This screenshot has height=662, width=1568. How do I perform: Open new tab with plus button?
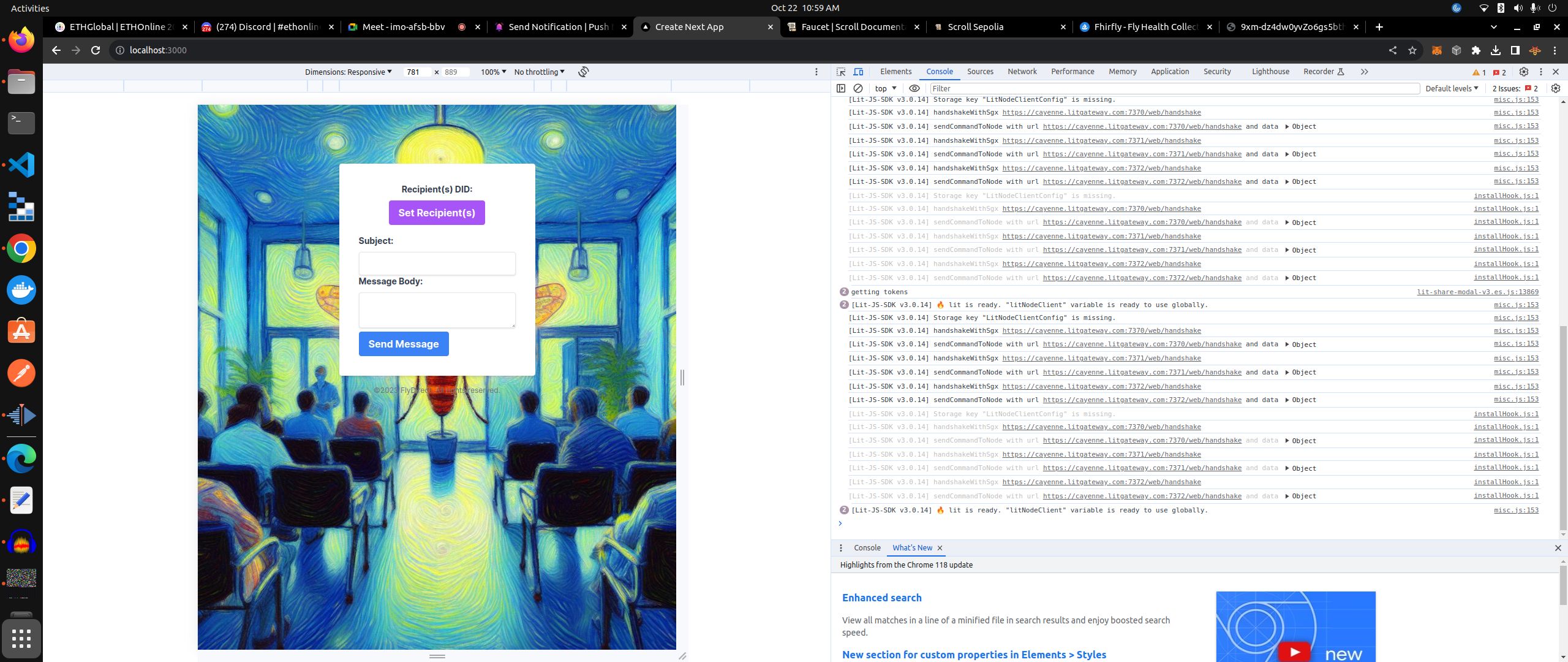(x=1379, y=27)
